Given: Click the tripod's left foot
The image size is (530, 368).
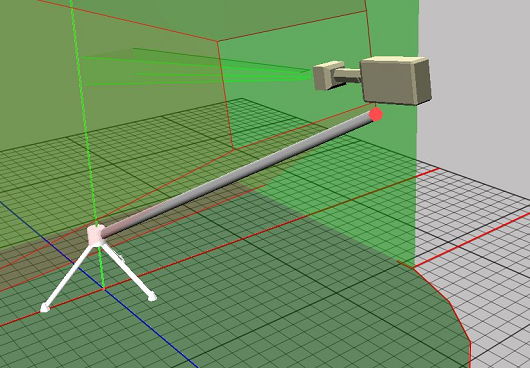Looking at the screenshot, I should click(x=45, y=308).
